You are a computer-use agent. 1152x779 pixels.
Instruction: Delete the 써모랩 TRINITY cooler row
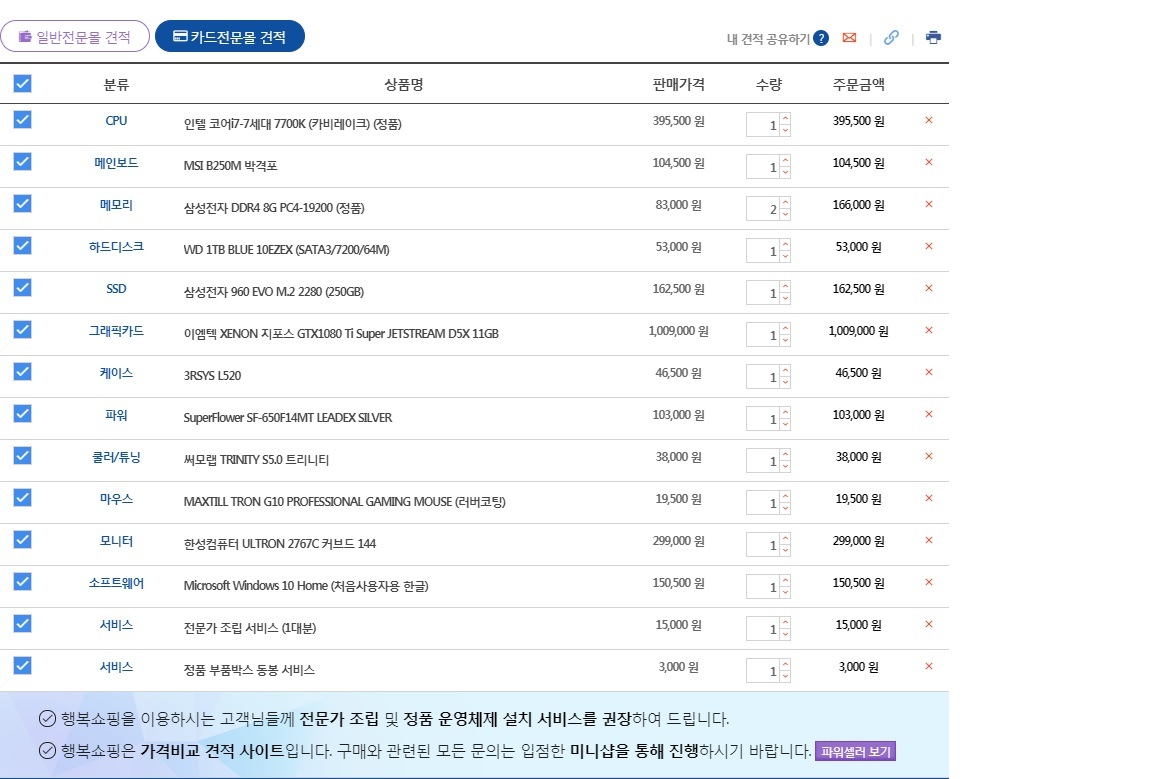[x=929, y=456]
